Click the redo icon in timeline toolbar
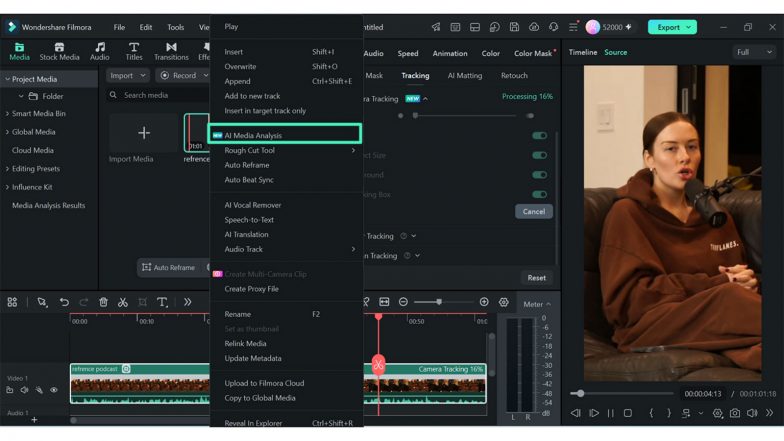 [x=84, y=302]
